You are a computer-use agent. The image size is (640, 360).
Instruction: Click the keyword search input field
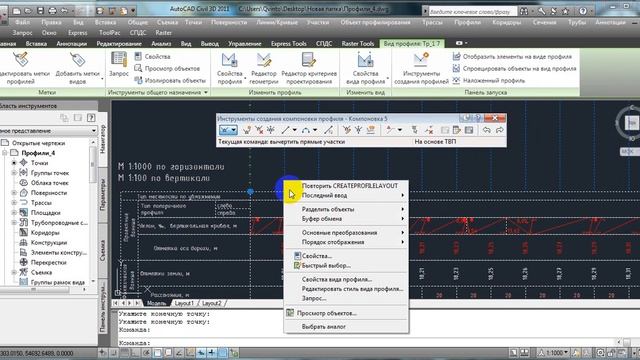pos(473,11)
